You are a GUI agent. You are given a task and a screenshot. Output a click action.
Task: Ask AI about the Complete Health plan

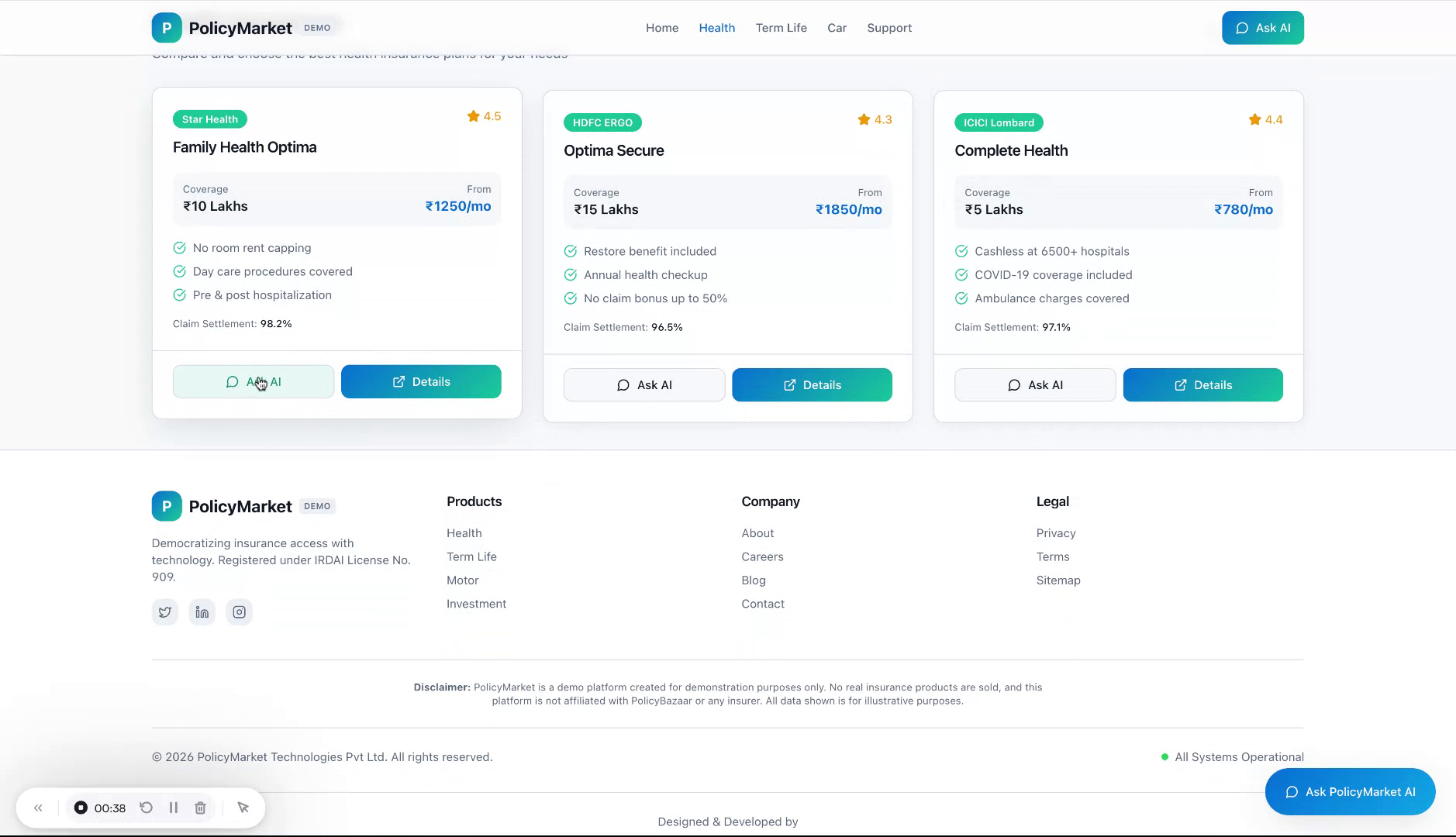pos(1035,385)
